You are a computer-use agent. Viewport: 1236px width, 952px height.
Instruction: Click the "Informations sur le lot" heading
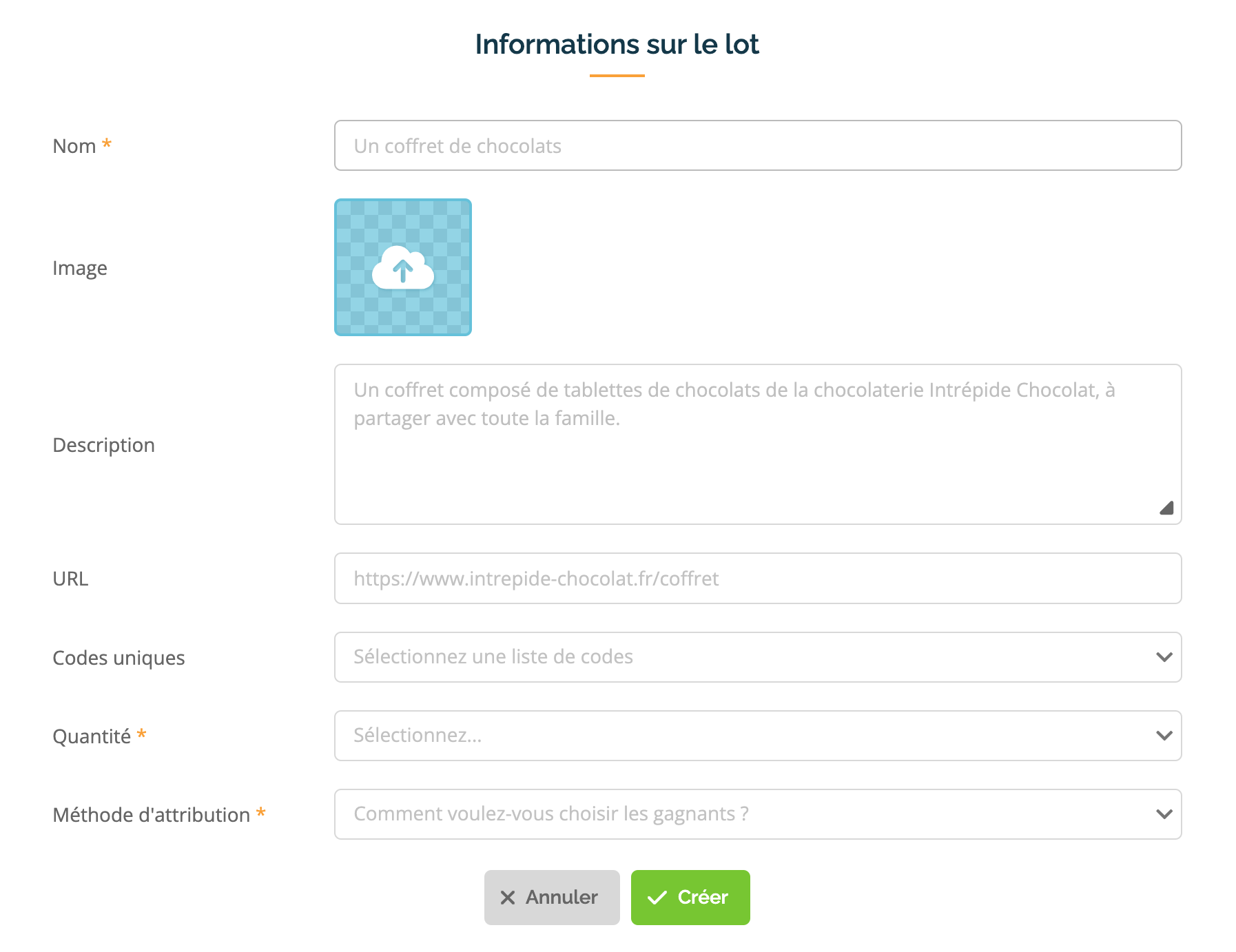click(617, 45)
